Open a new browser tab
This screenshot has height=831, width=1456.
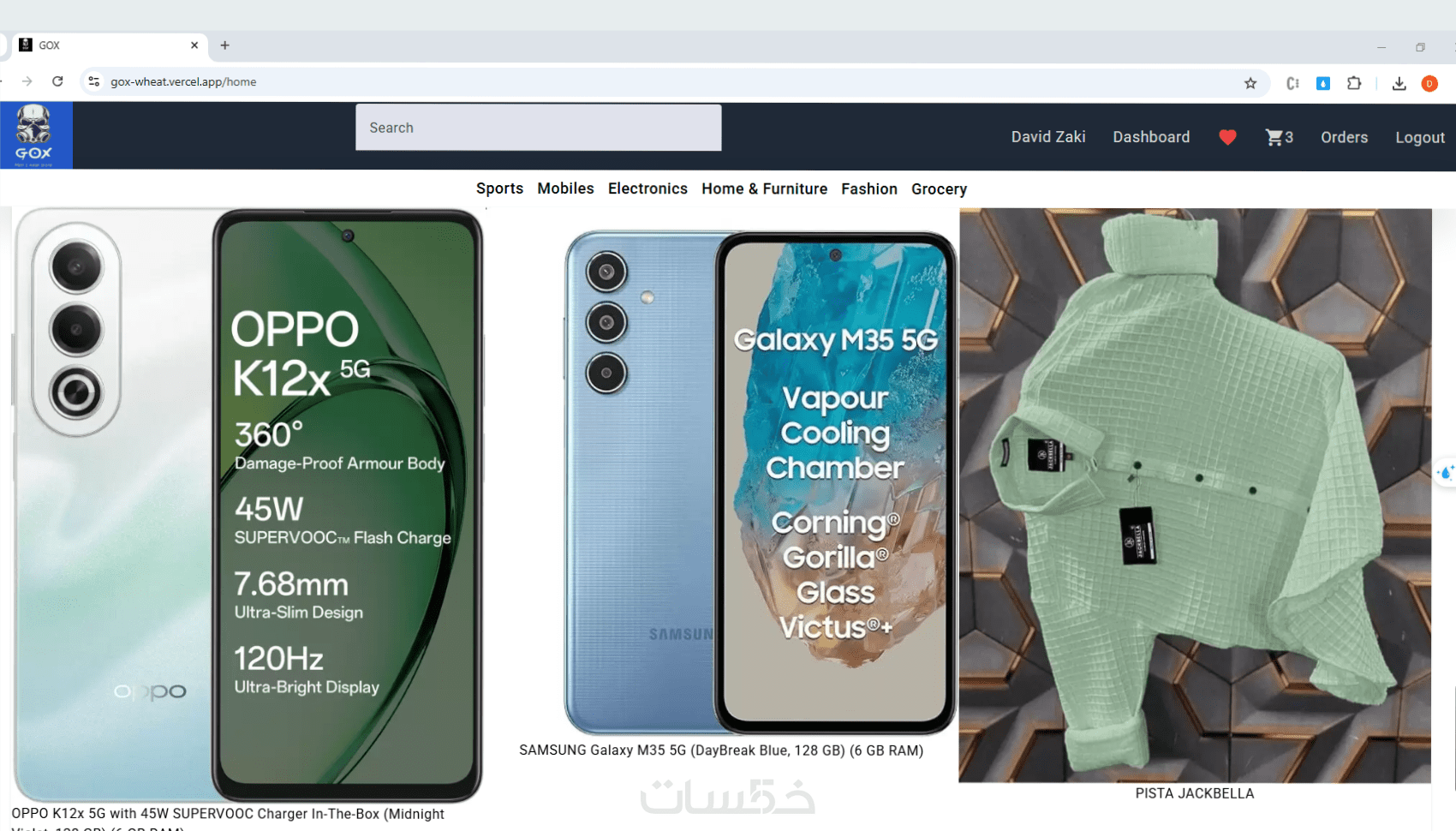click(x=225, y=45)
